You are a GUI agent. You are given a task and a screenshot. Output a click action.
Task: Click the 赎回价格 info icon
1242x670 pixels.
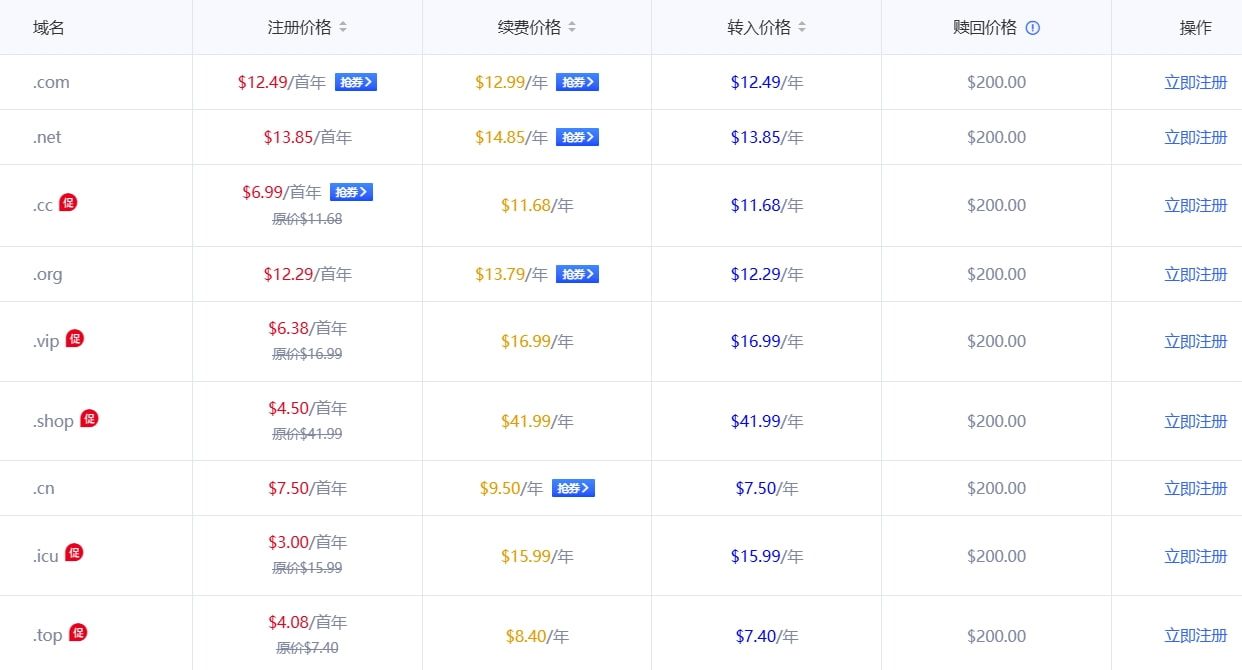point(1033,28)
